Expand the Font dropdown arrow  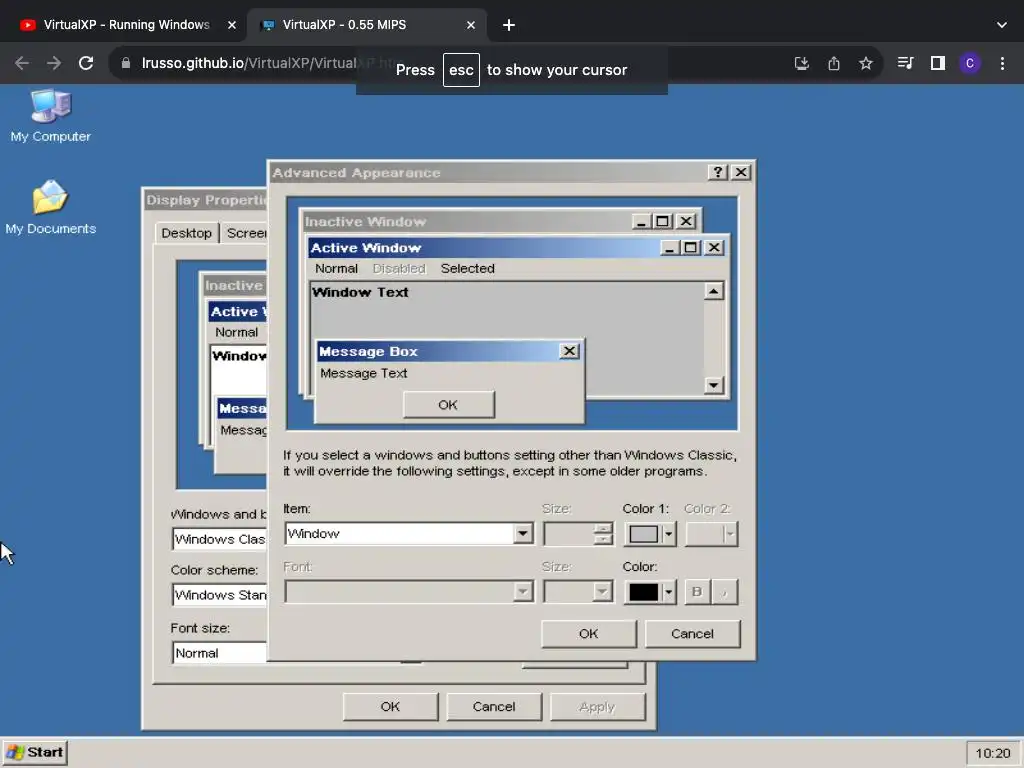coord(522,592)
